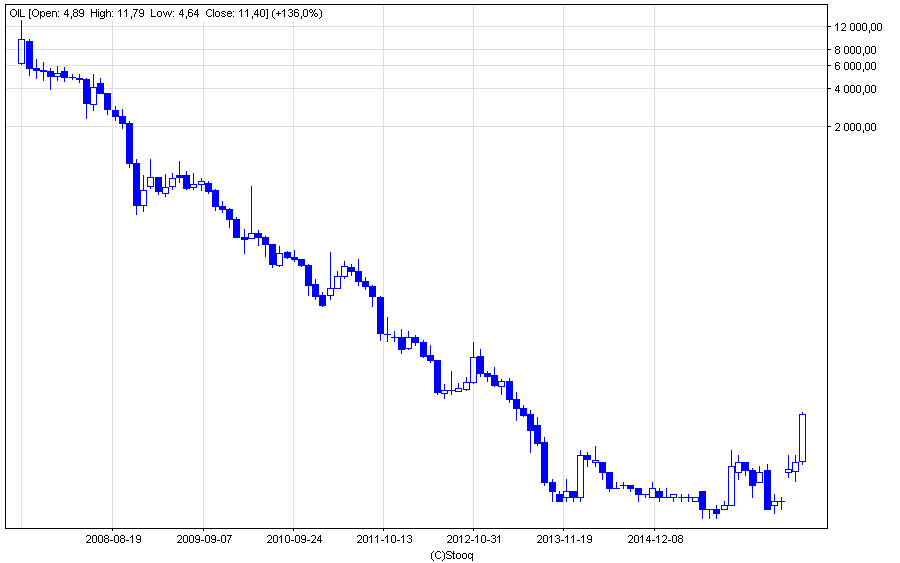900x563 pixels.
Task: Click the OIL header with open/close values
Action: pyautogui.click(x=166, y=13)
